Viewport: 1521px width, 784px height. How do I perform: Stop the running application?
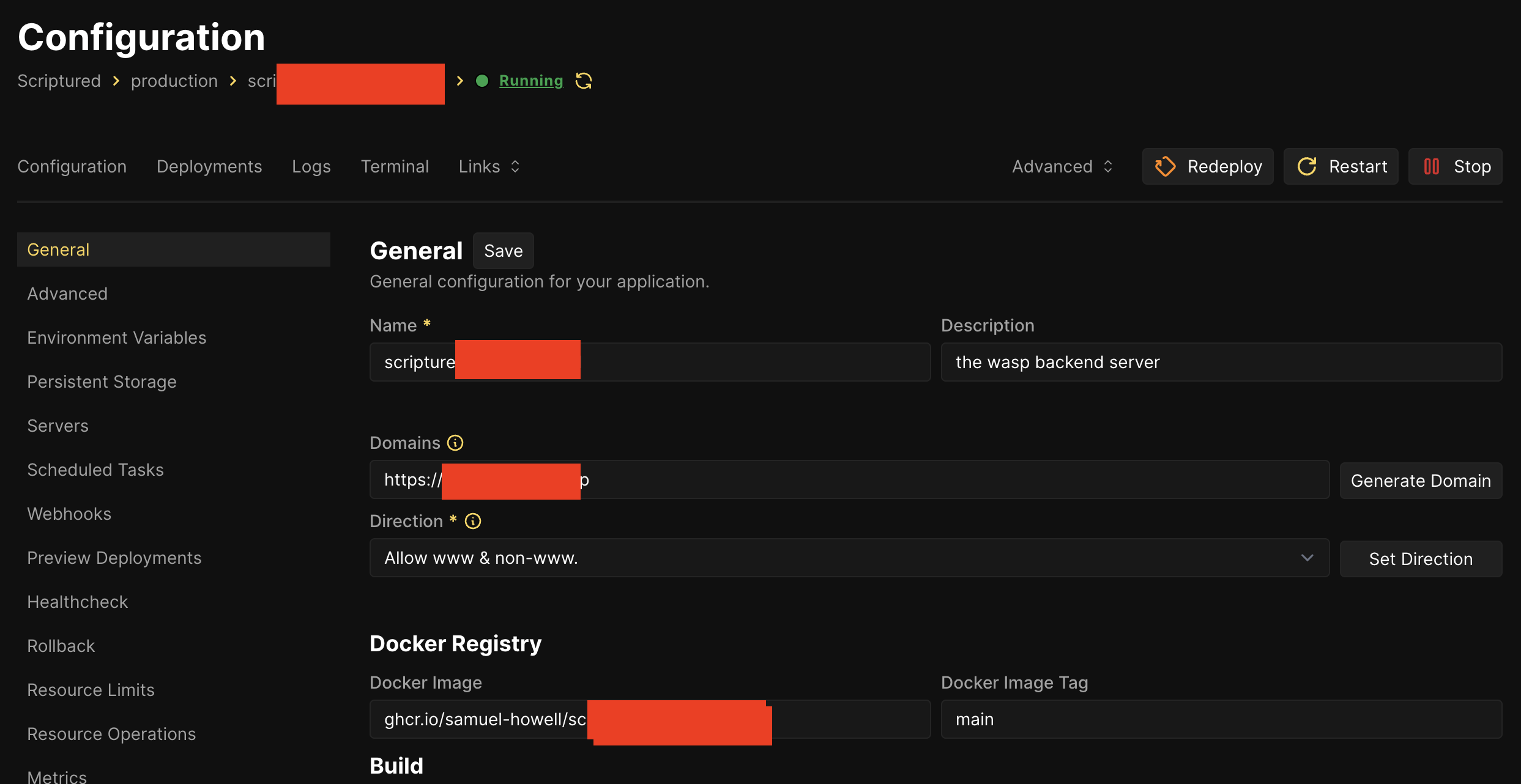[x=1456, y=166]
